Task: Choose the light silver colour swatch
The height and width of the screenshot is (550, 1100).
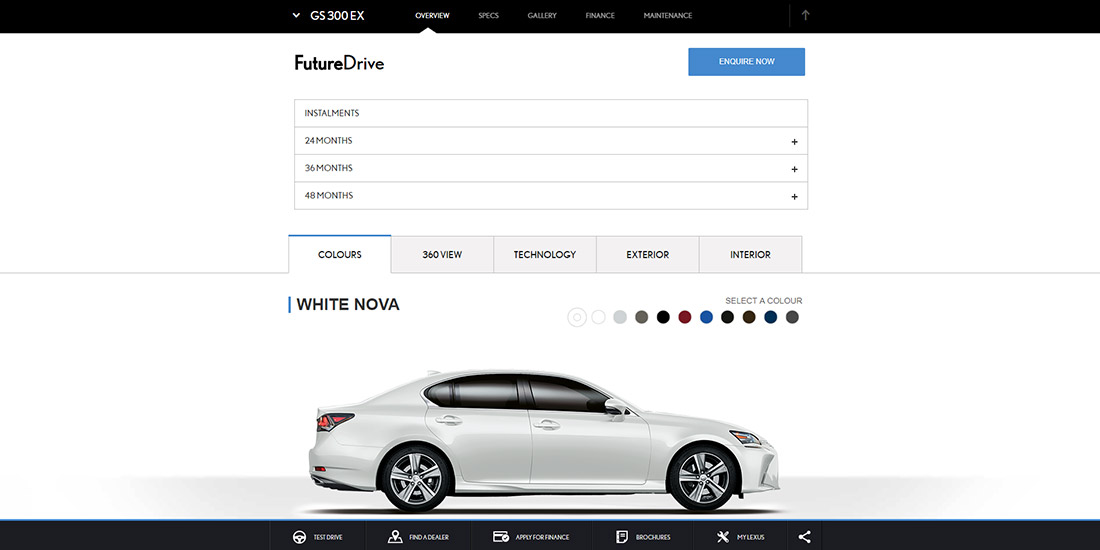Action: click(620, 317)
